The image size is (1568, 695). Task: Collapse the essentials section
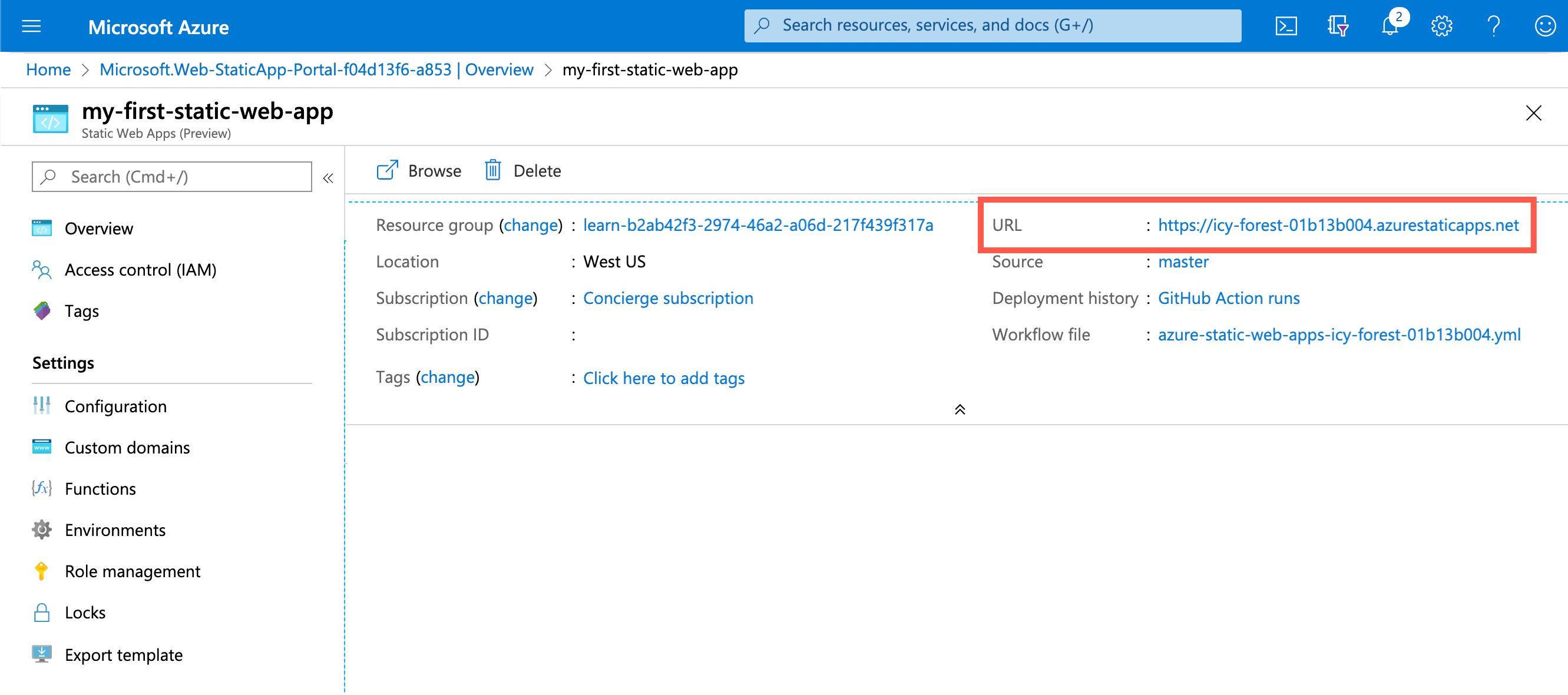[x=960, y=409]
